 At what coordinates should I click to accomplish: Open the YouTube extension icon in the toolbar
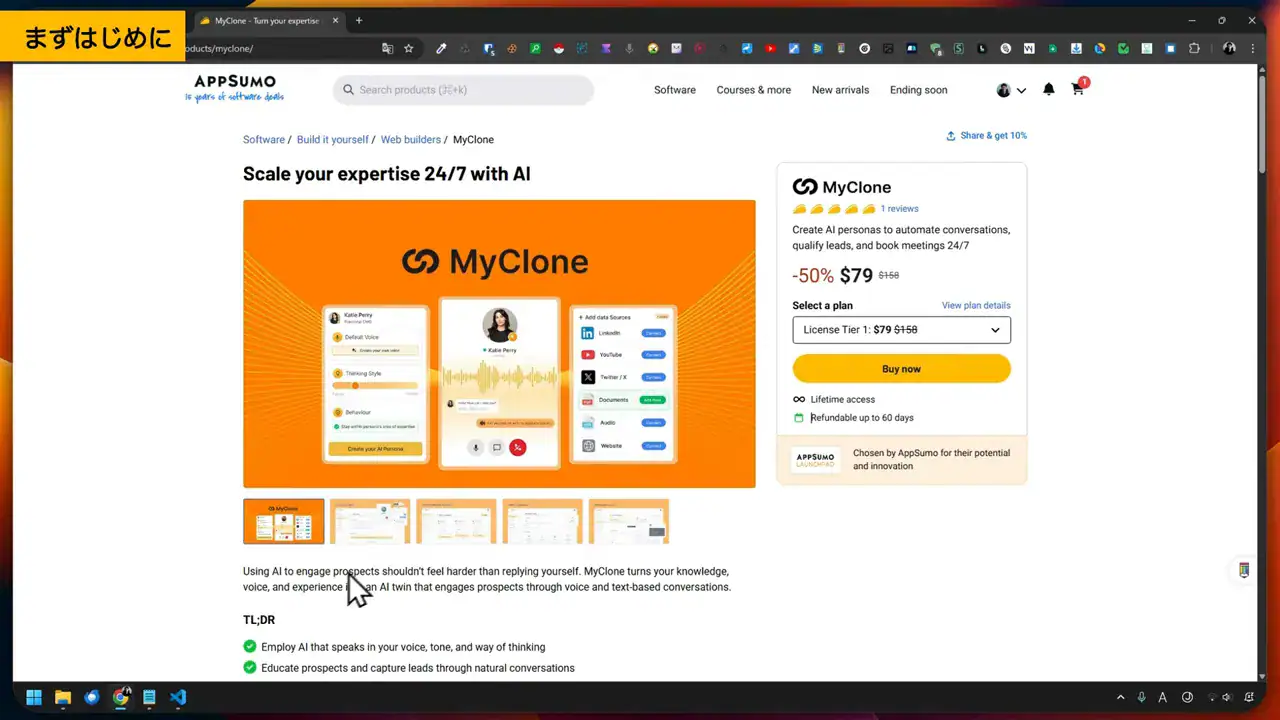769,48
